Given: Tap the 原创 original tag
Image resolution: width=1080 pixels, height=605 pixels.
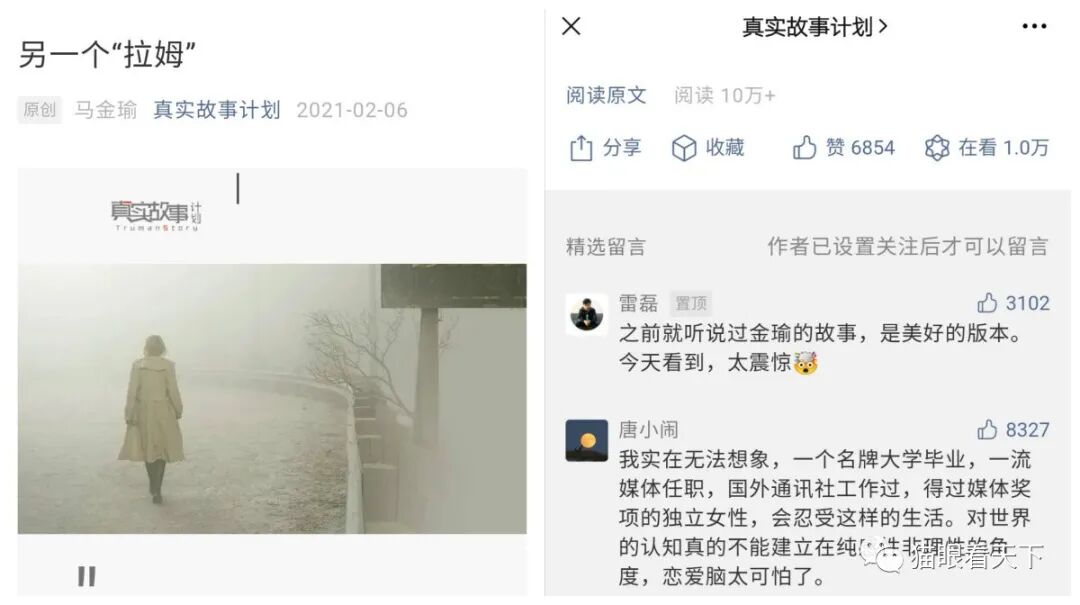Looking at the screenshot, I should [x=39, y=110].
